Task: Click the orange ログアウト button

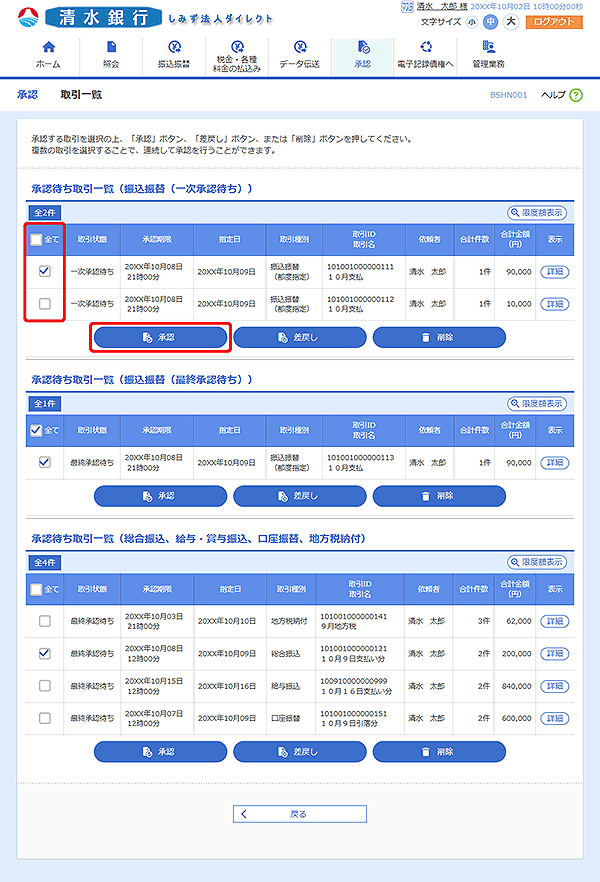Action: pyautogui.click(x=553, y=21)
